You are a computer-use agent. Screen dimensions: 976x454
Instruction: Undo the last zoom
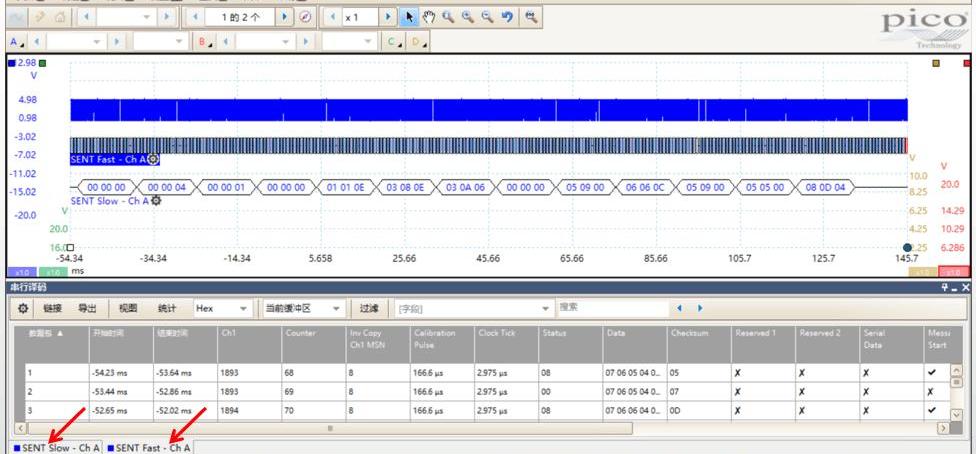pos(507,17)
